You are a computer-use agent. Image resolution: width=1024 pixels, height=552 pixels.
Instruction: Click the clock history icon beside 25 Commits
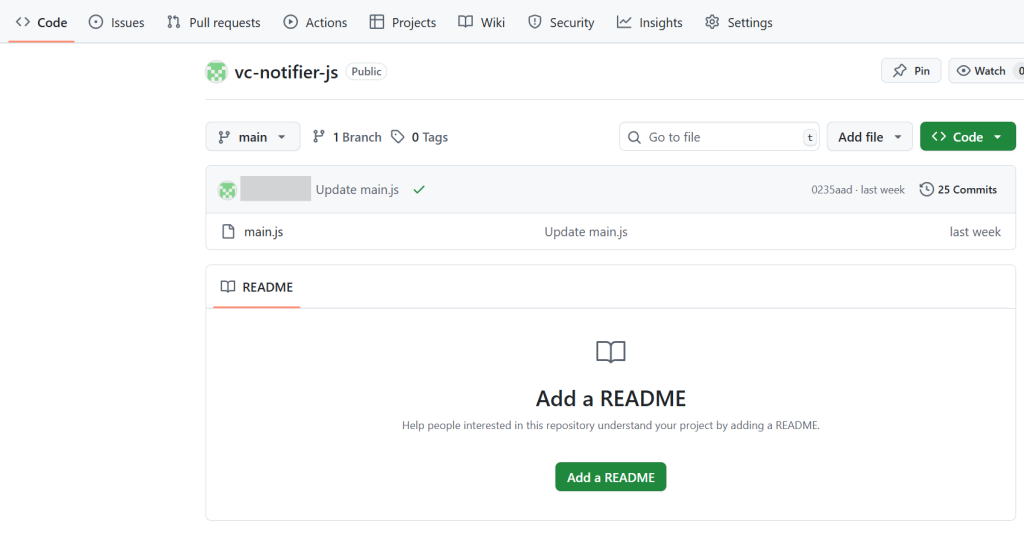click(x=926, y=189)
